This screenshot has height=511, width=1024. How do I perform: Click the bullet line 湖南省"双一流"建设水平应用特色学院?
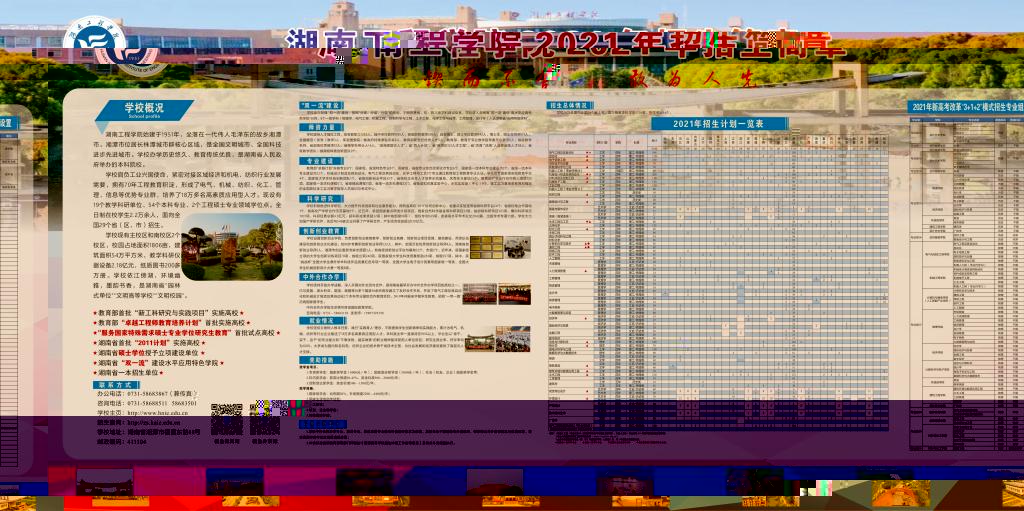pyautogui.click(x=159, y=362)
